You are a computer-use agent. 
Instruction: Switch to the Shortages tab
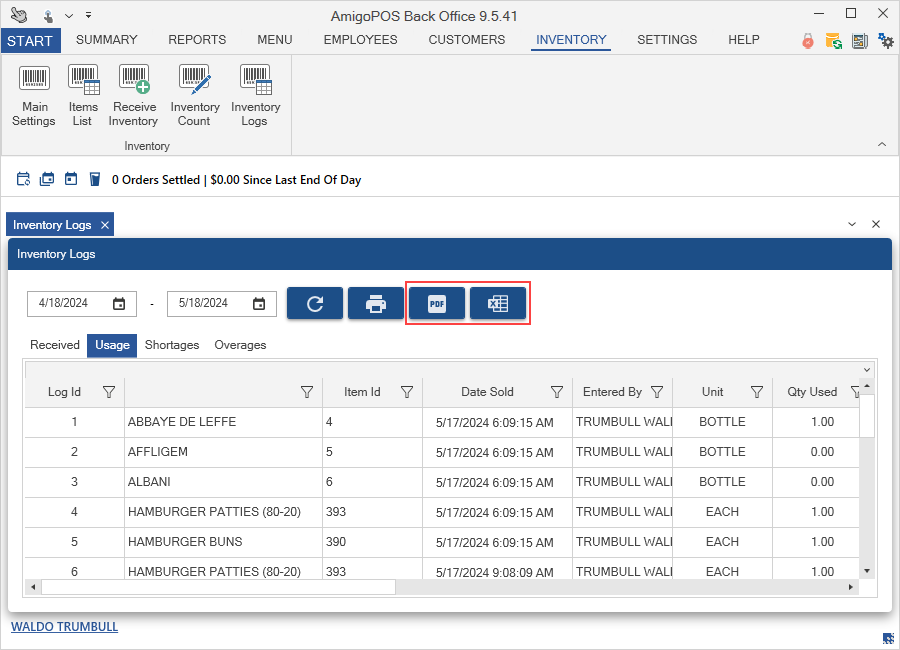172,345
